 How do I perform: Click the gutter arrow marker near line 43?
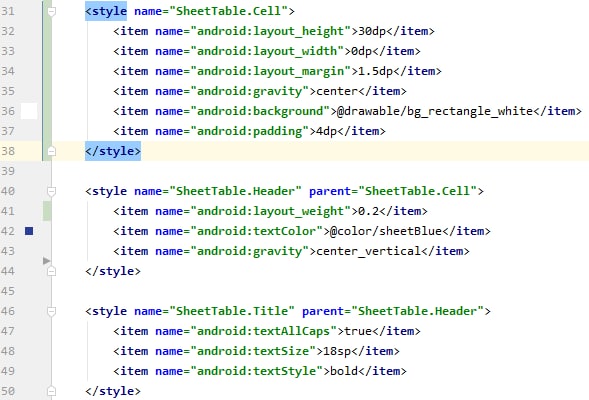click(x=47, y=261)
